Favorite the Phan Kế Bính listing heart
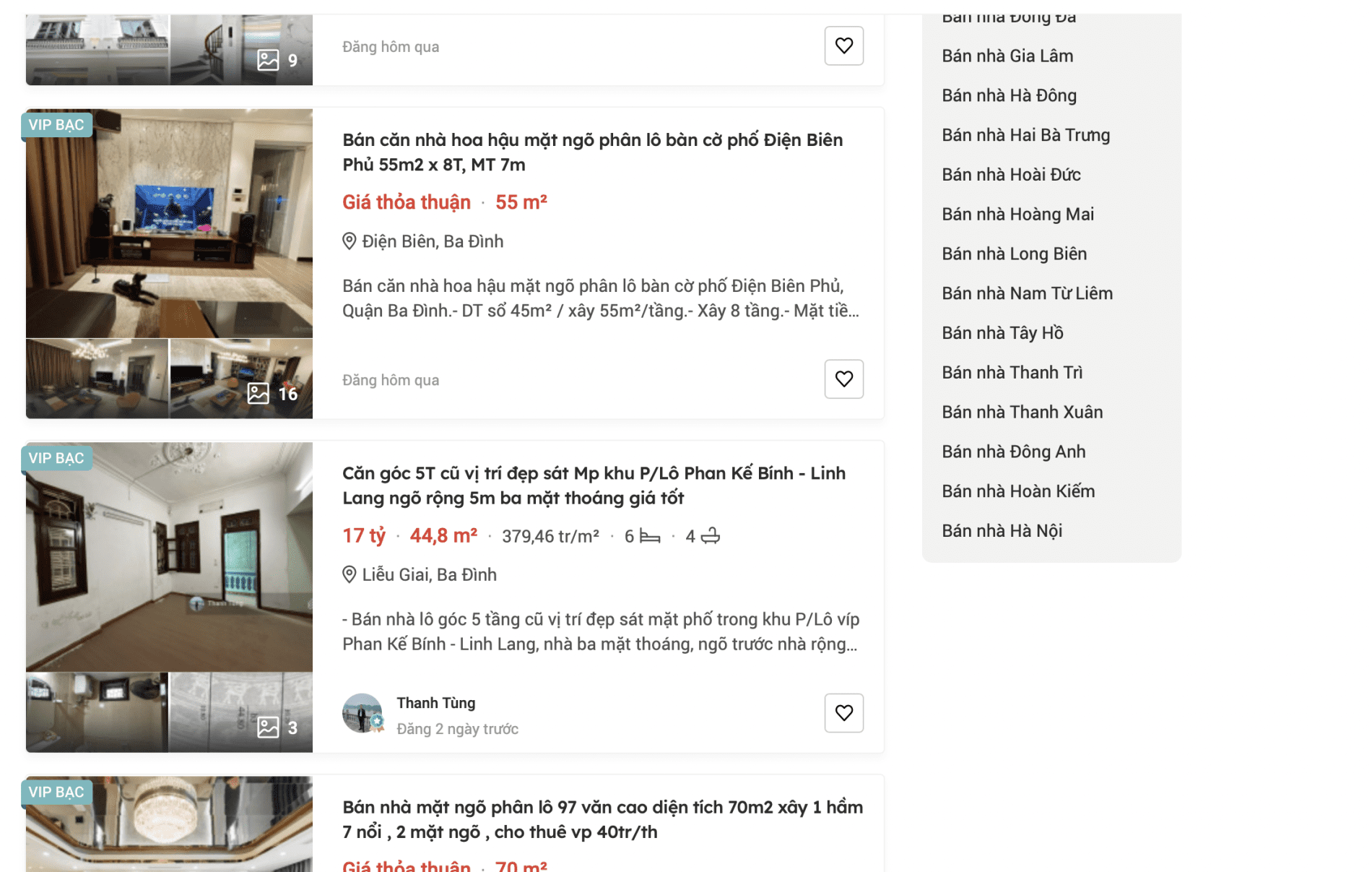Image resolution: width=1372 pixels, height=872 pixels. coord(843,713)
